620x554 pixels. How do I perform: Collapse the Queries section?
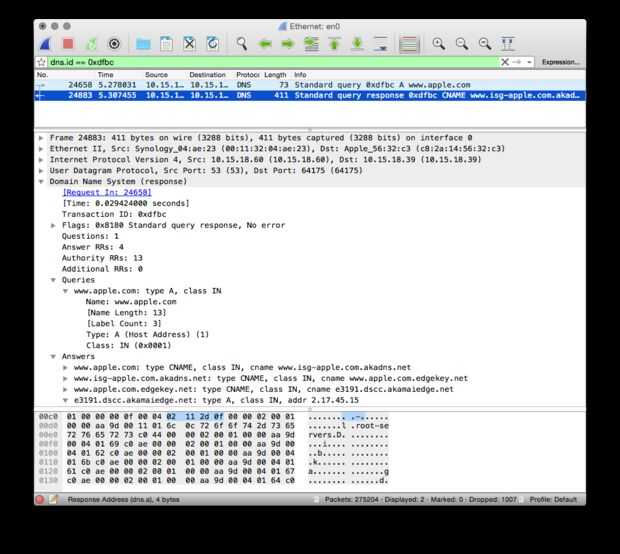[53, 280]
